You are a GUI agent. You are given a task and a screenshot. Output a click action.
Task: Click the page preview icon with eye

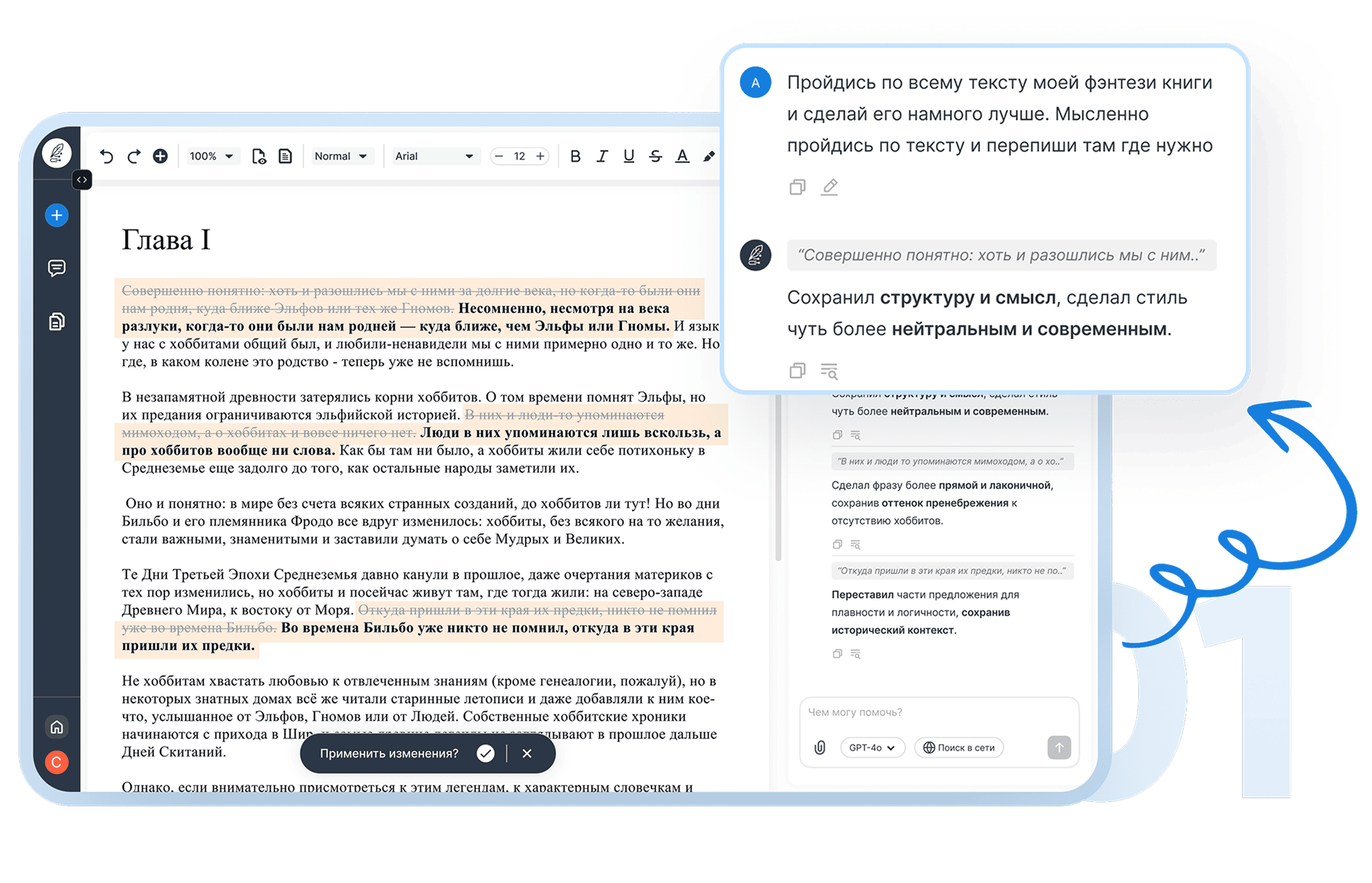pyautogui.click(x=259, y=156)
